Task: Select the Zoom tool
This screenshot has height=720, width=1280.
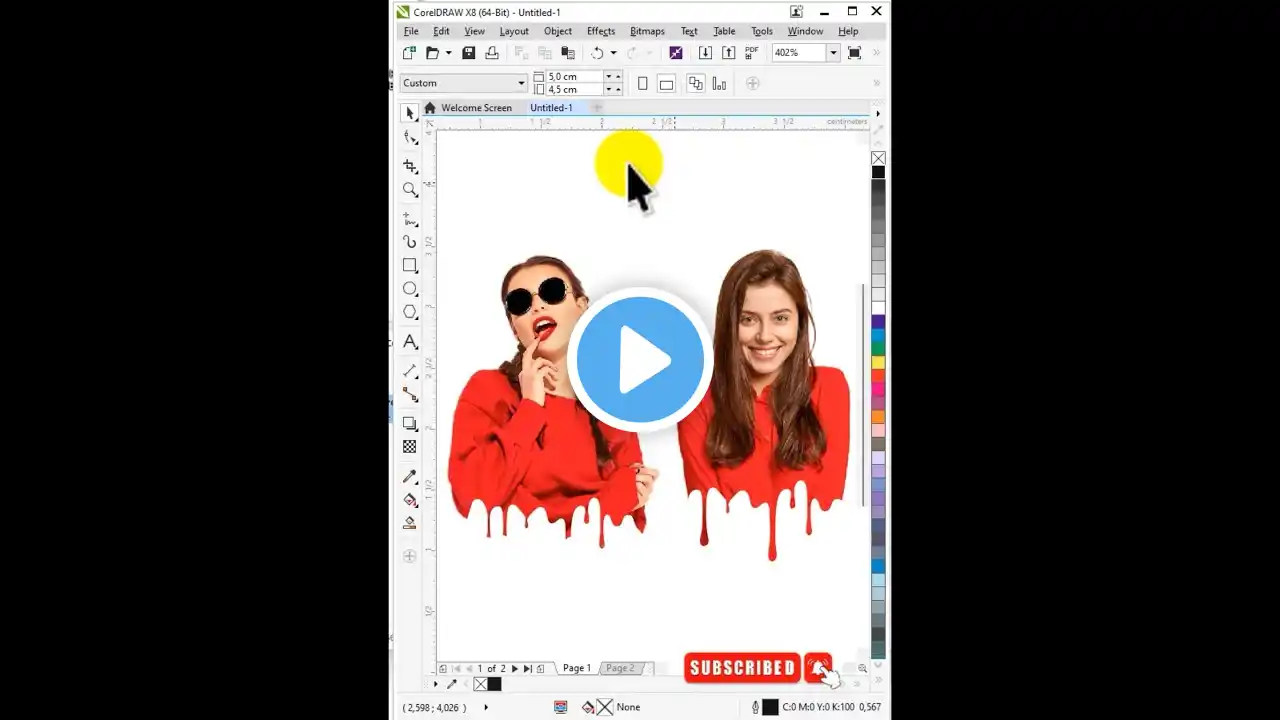Action: click(410, 190)
